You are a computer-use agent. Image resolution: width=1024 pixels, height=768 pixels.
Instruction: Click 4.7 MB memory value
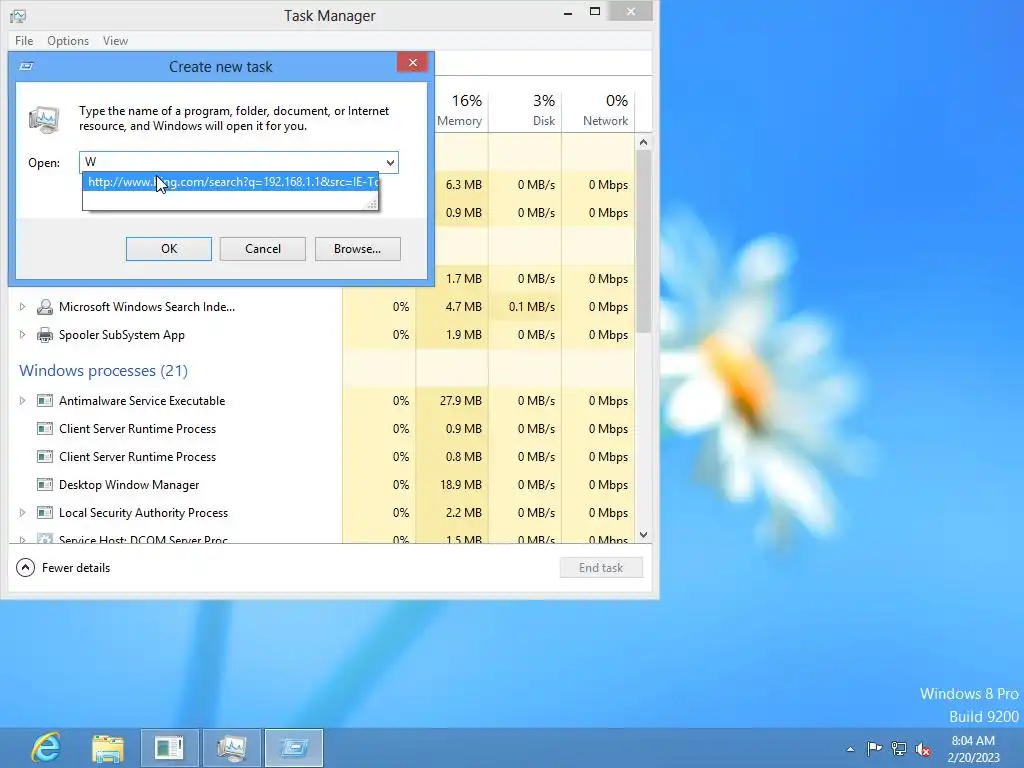pos(464,307)
